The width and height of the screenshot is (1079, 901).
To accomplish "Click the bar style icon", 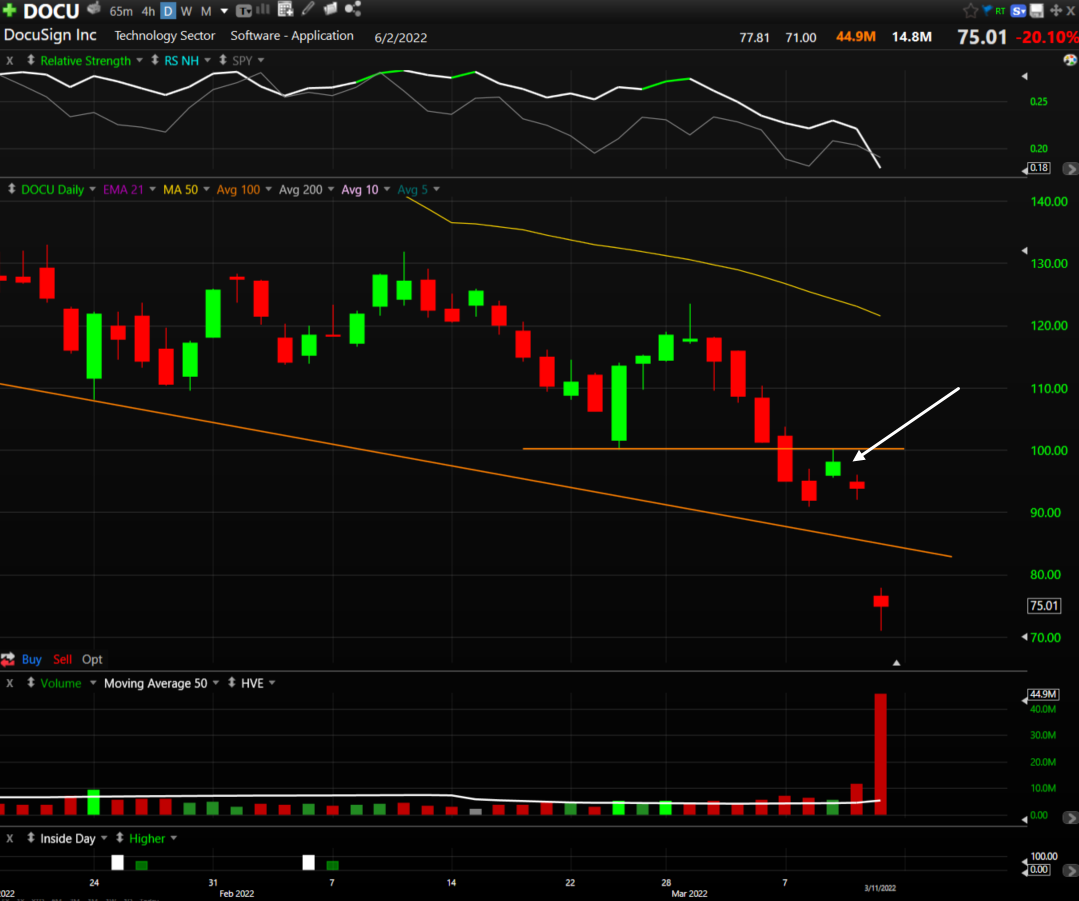I will click(x=263, y=10).
